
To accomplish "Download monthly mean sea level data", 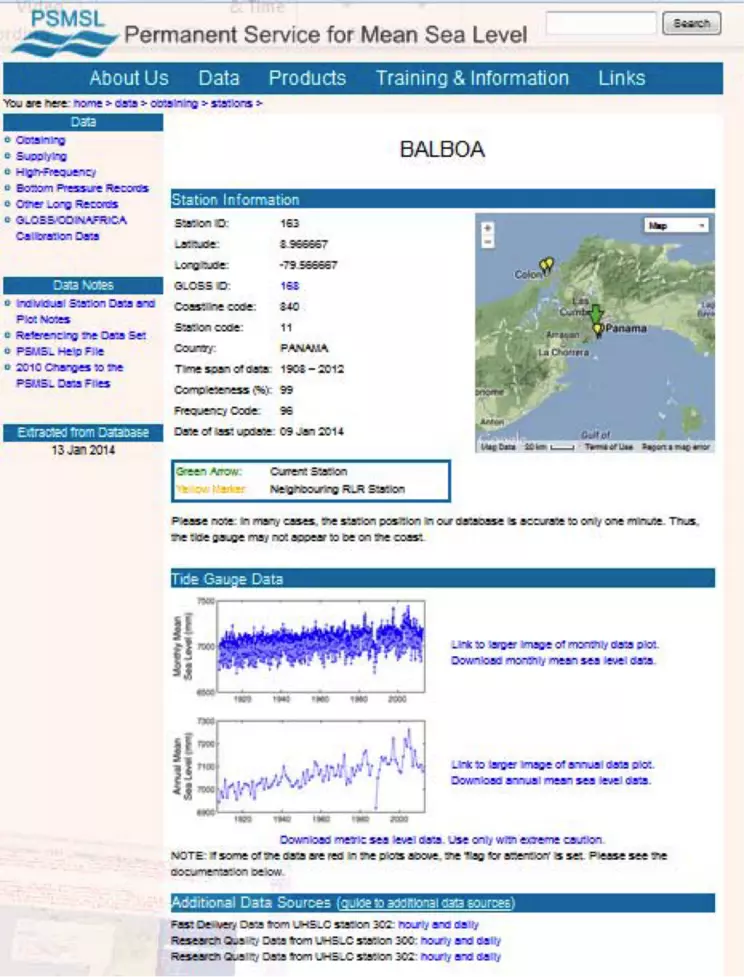I will tap(553, 660).
